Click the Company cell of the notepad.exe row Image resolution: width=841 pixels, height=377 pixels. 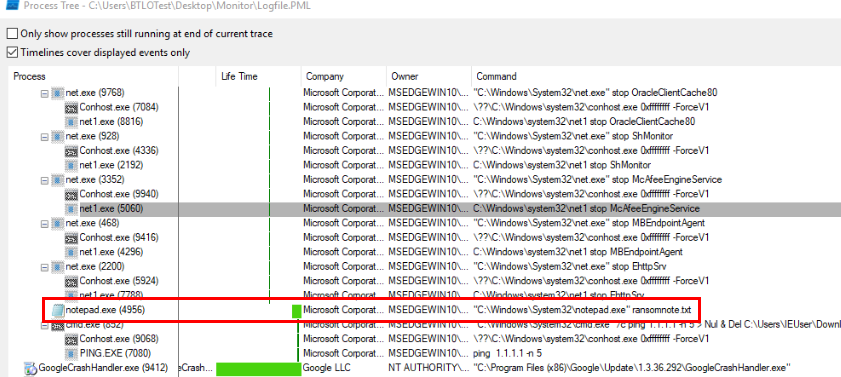coord(343,310)
